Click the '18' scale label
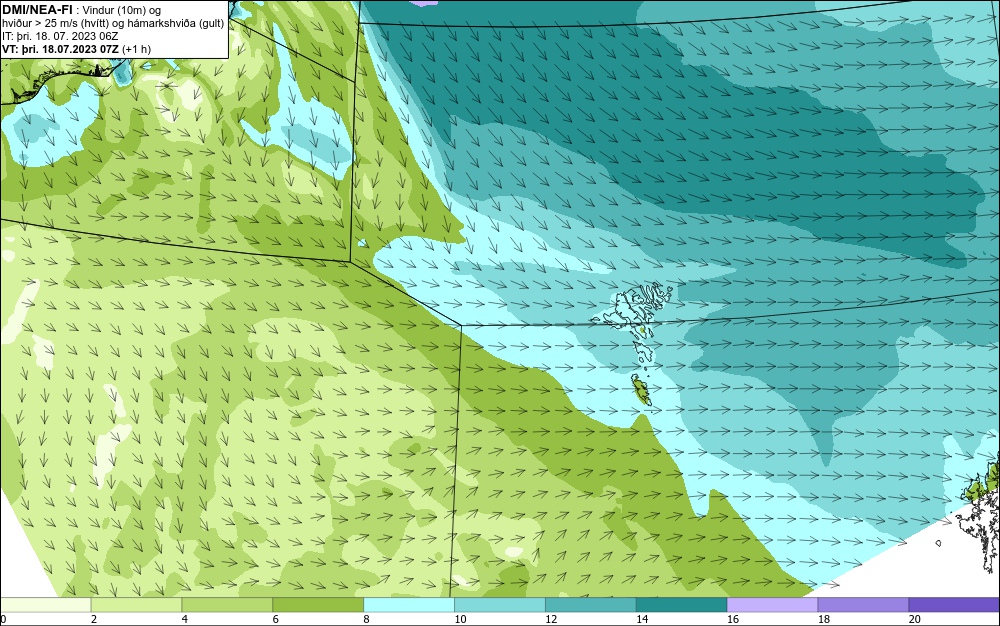Viewport: 1000px width, 626px height. coord(823,619)
